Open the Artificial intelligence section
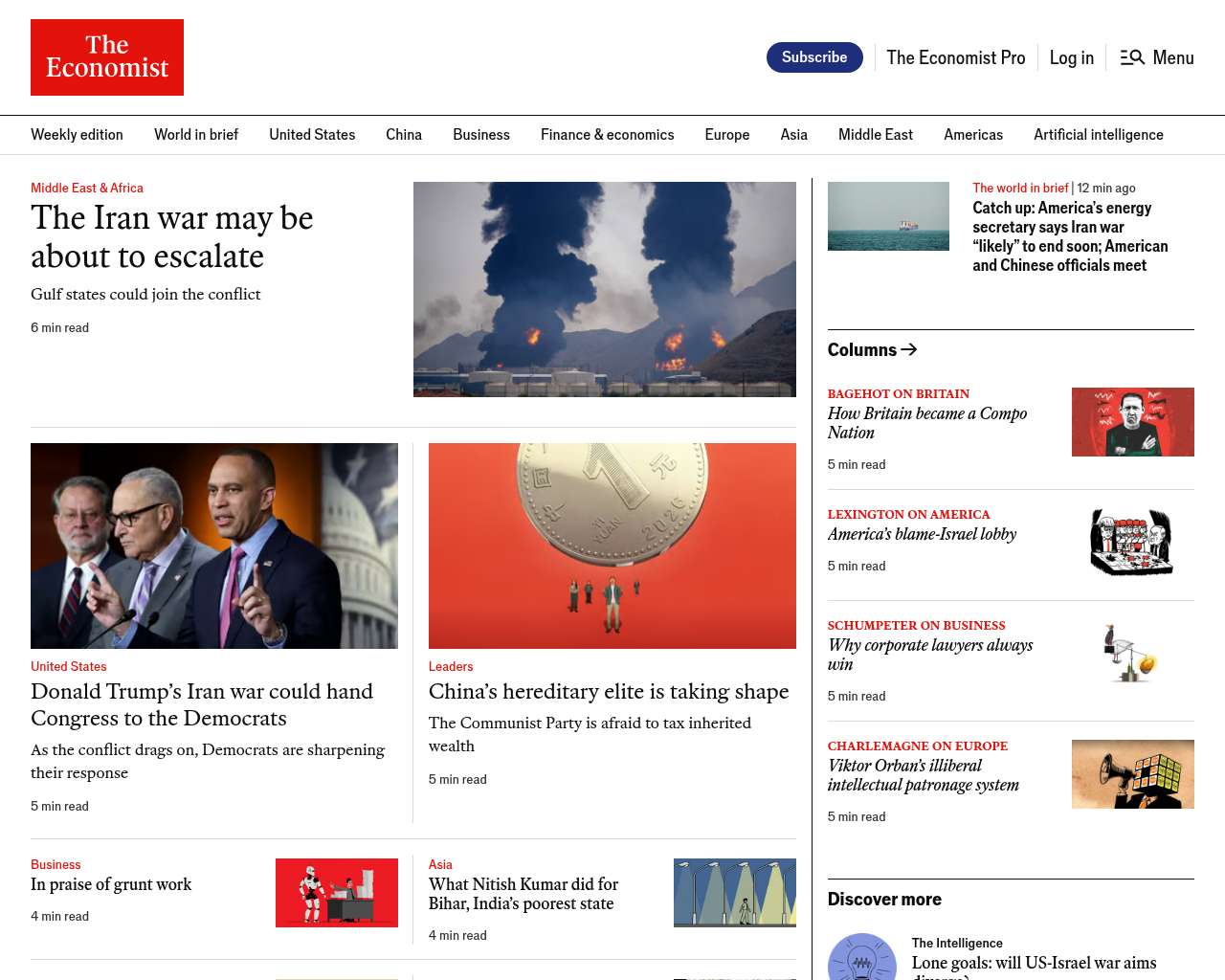The width and height of the screenshot is (1225, 980). click(1098, 135)
